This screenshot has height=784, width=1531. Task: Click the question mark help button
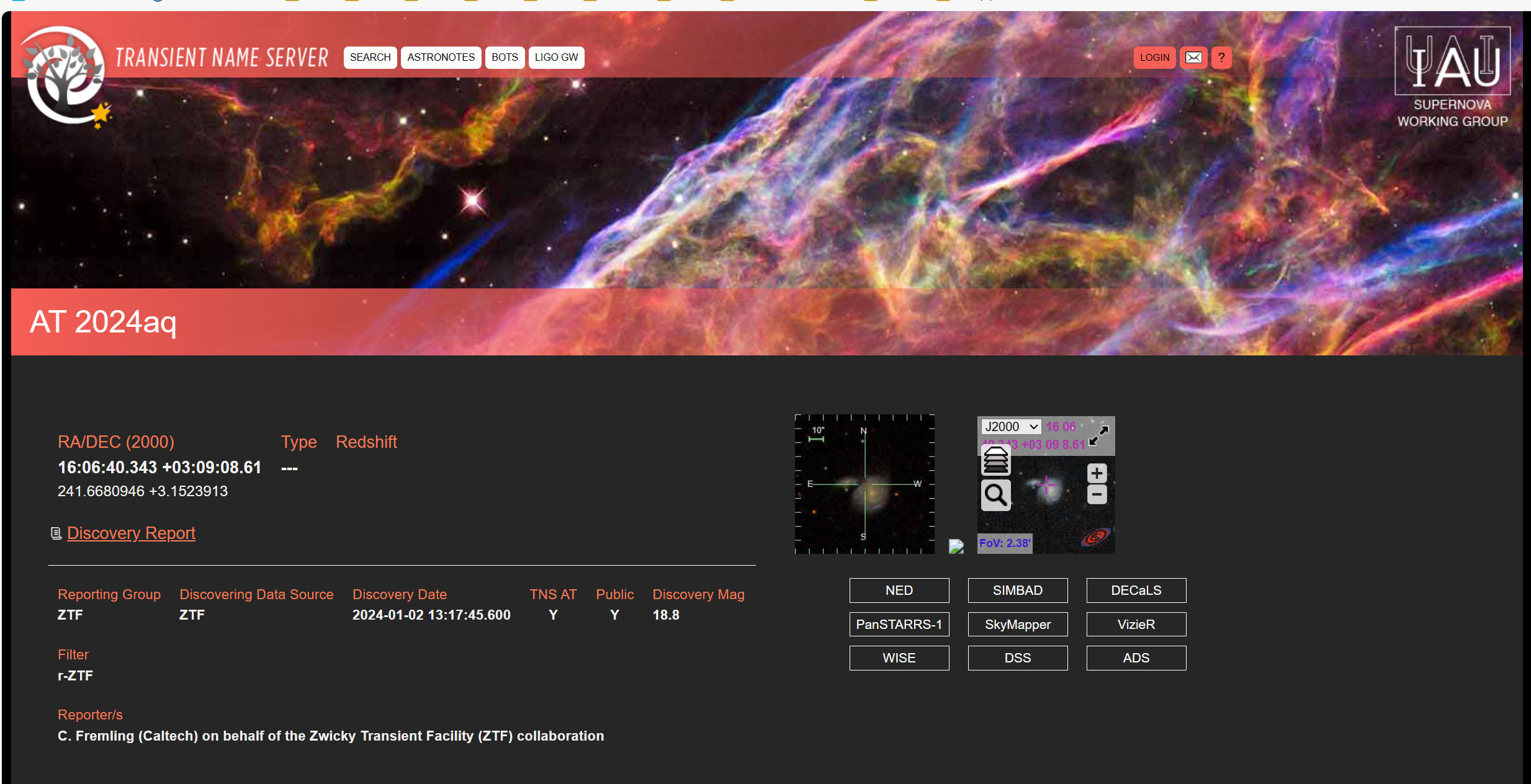[1221, 58]
